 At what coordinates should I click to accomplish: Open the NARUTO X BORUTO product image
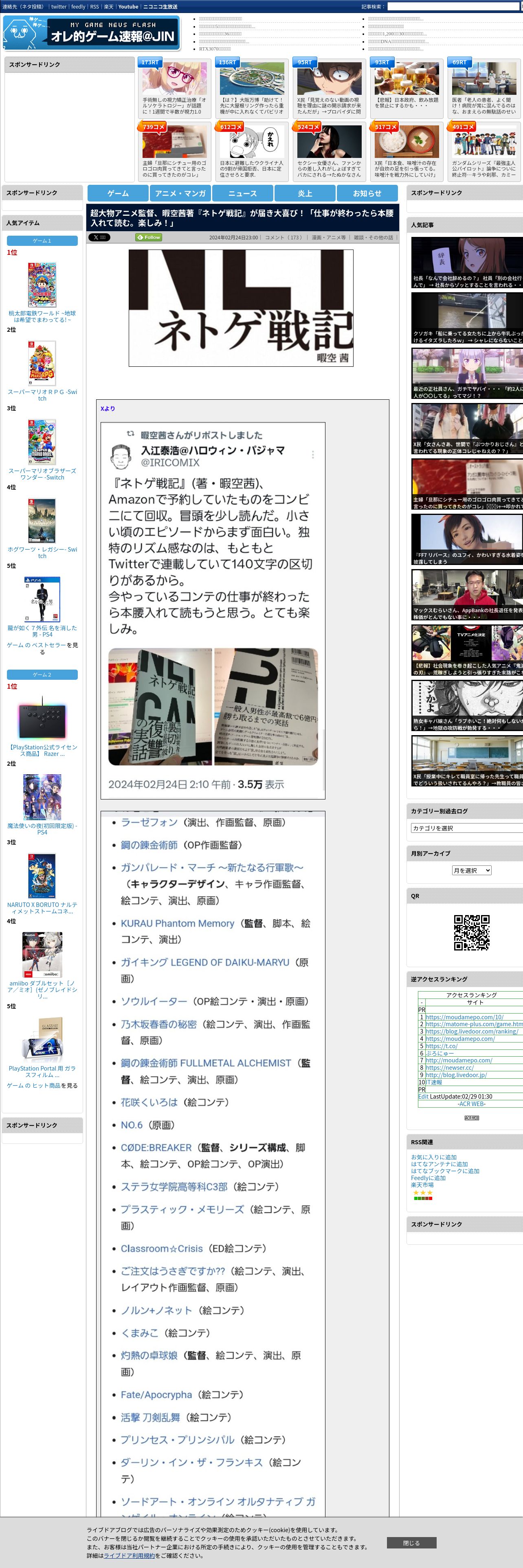pyautogui.click(x=42, y=876)
